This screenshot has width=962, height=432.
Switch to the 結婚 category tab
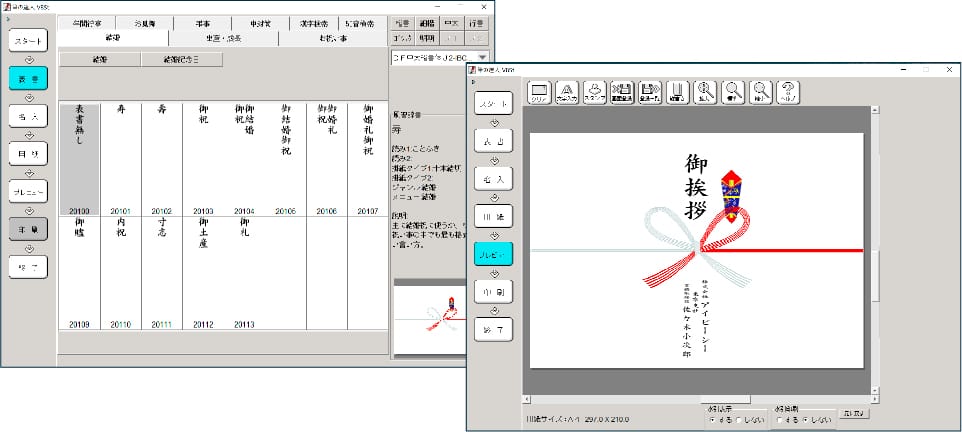(112, 38)
